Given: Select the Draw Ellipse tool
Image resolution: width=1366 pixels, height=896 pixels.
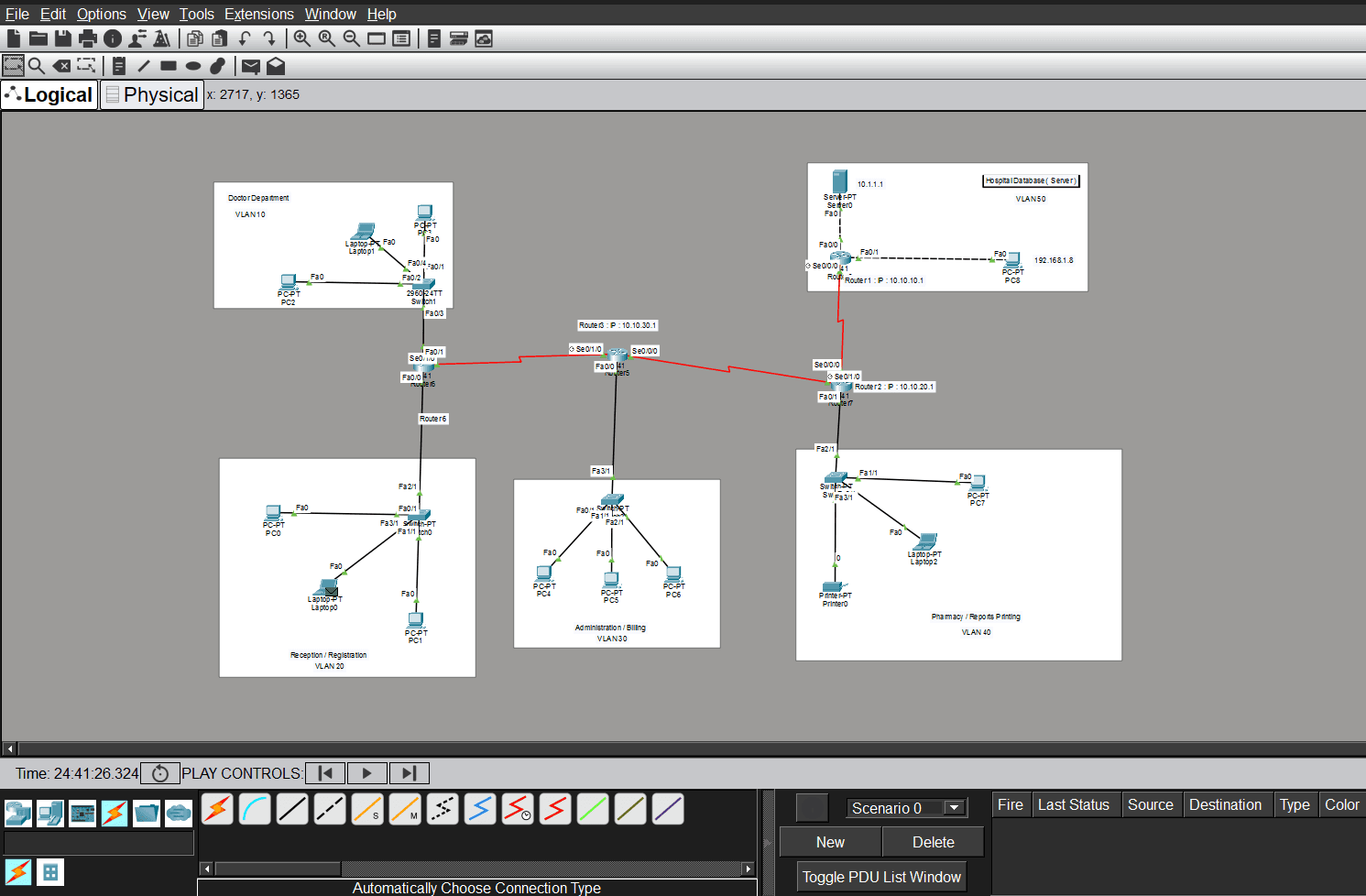Looking at the screenshot, I should tap(193, 66).
